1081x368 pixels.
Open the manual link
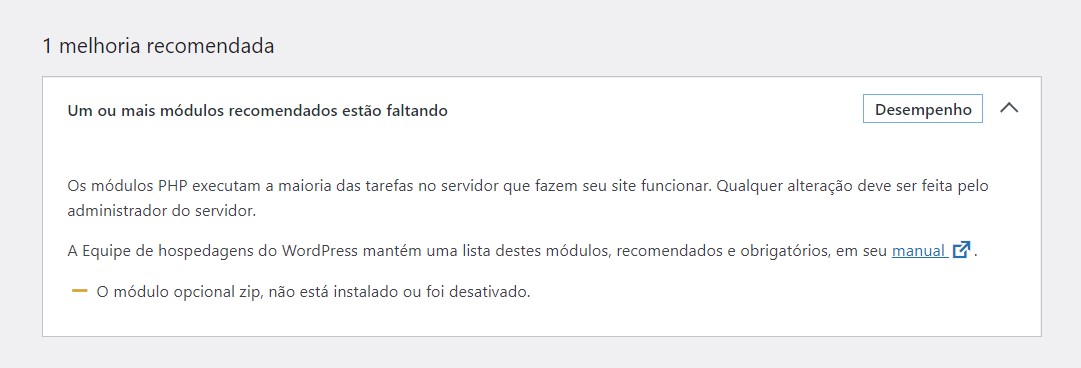coord(918,250)
